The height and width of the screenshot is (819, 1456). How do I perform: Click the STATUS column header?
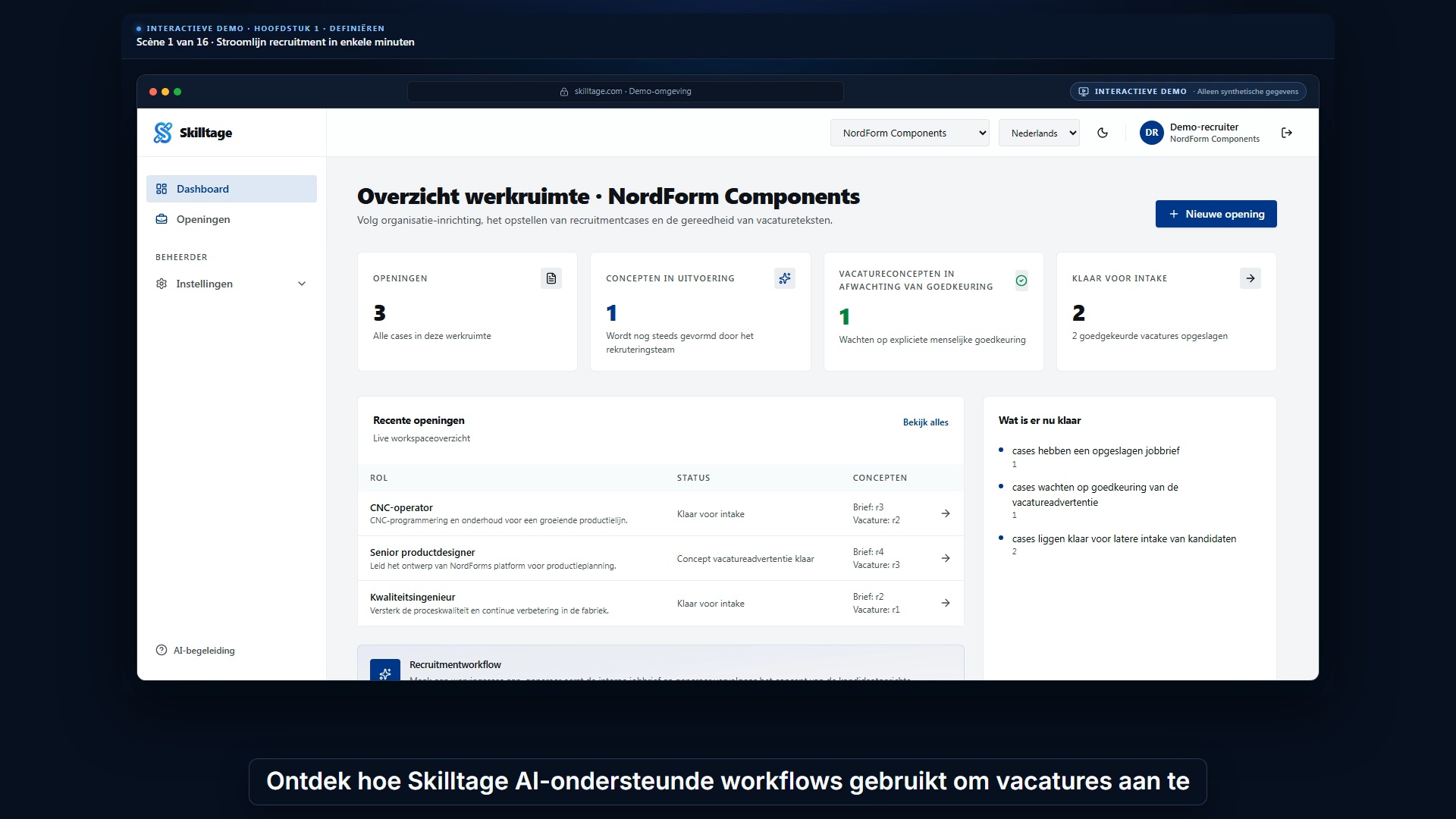(694, 478)
